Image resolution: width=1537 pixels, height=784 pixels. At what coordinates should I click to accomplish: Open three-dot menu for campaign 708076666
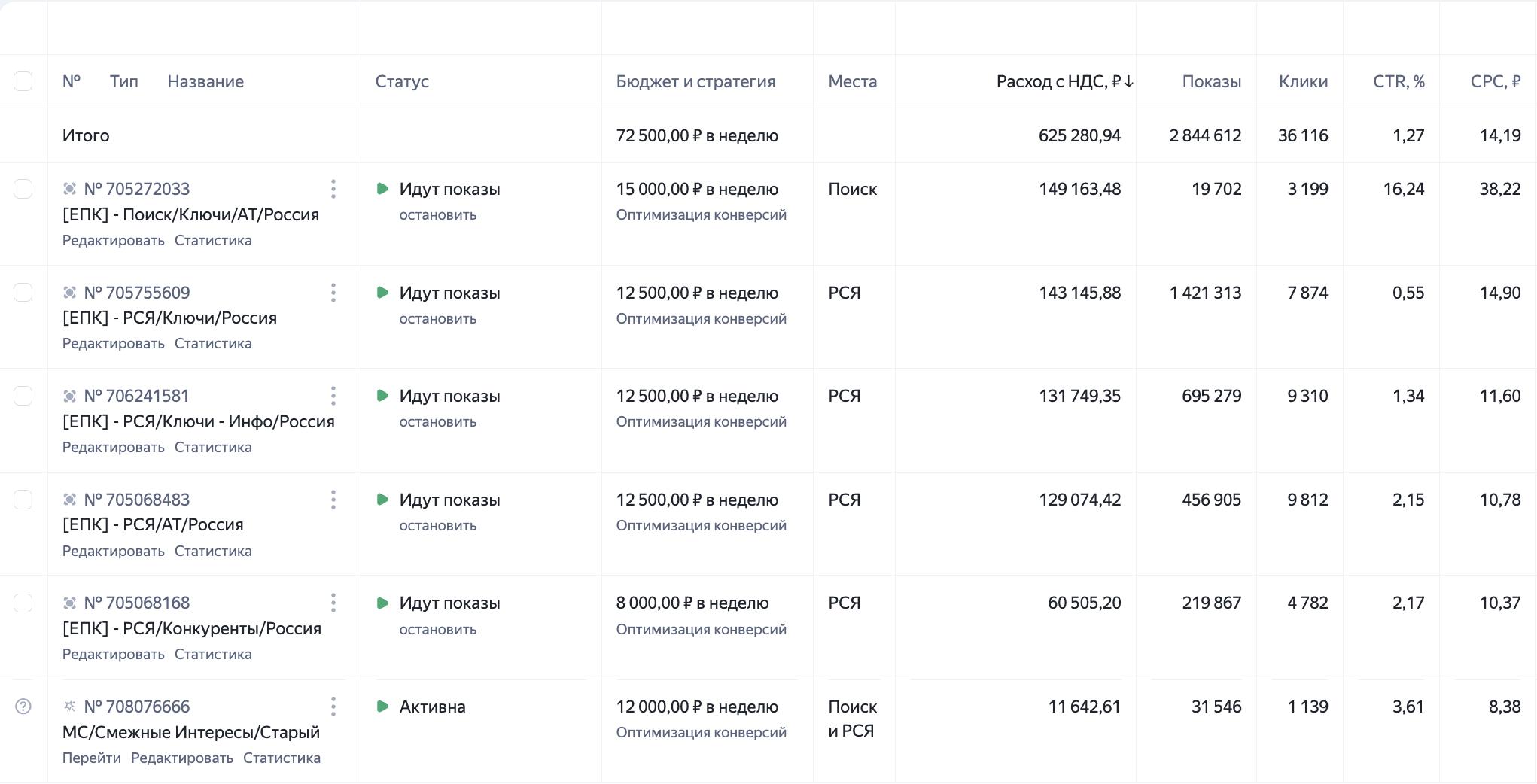tap(333, 707)
